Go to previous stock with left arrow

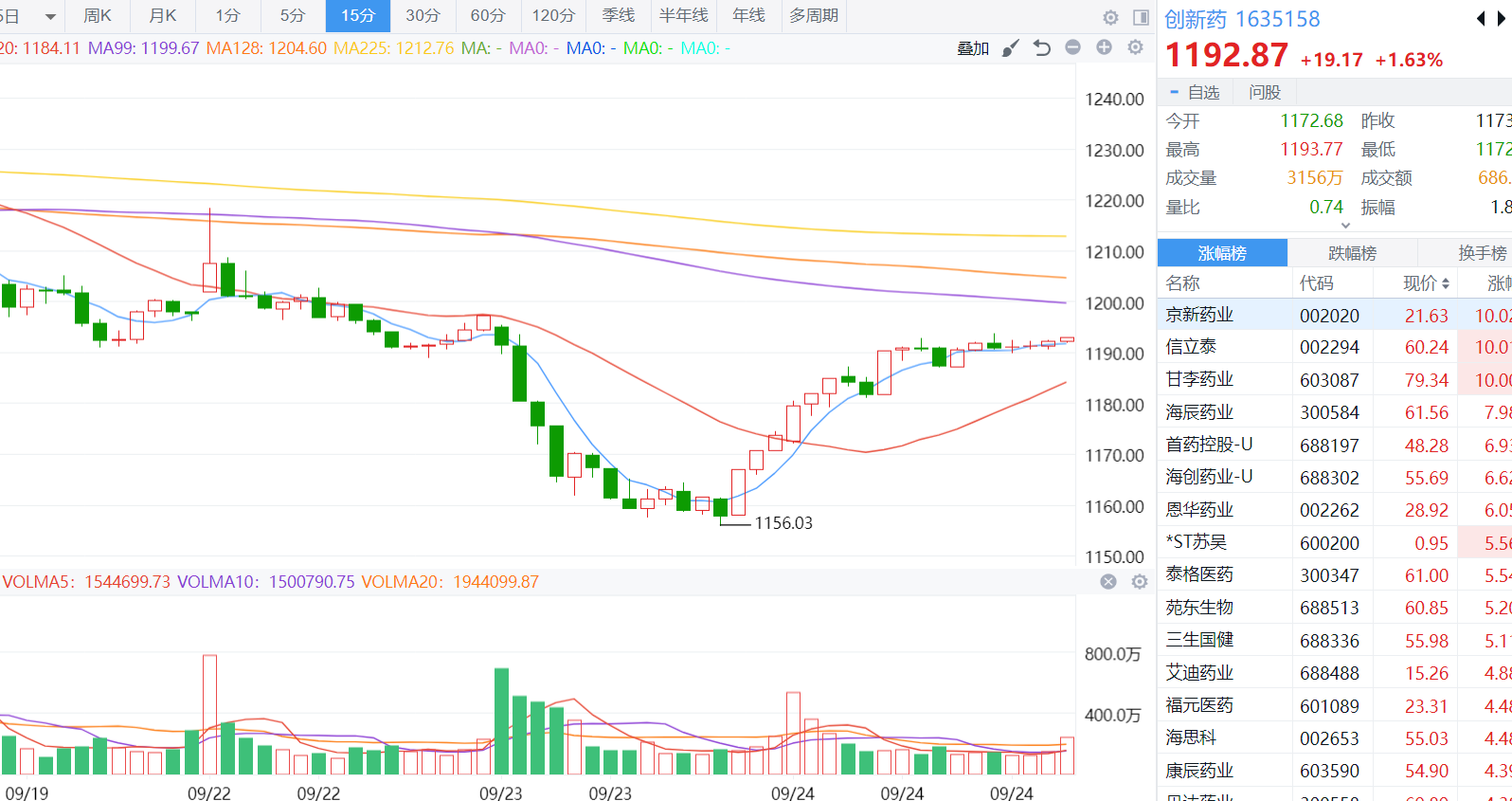tap(1481, 19)
